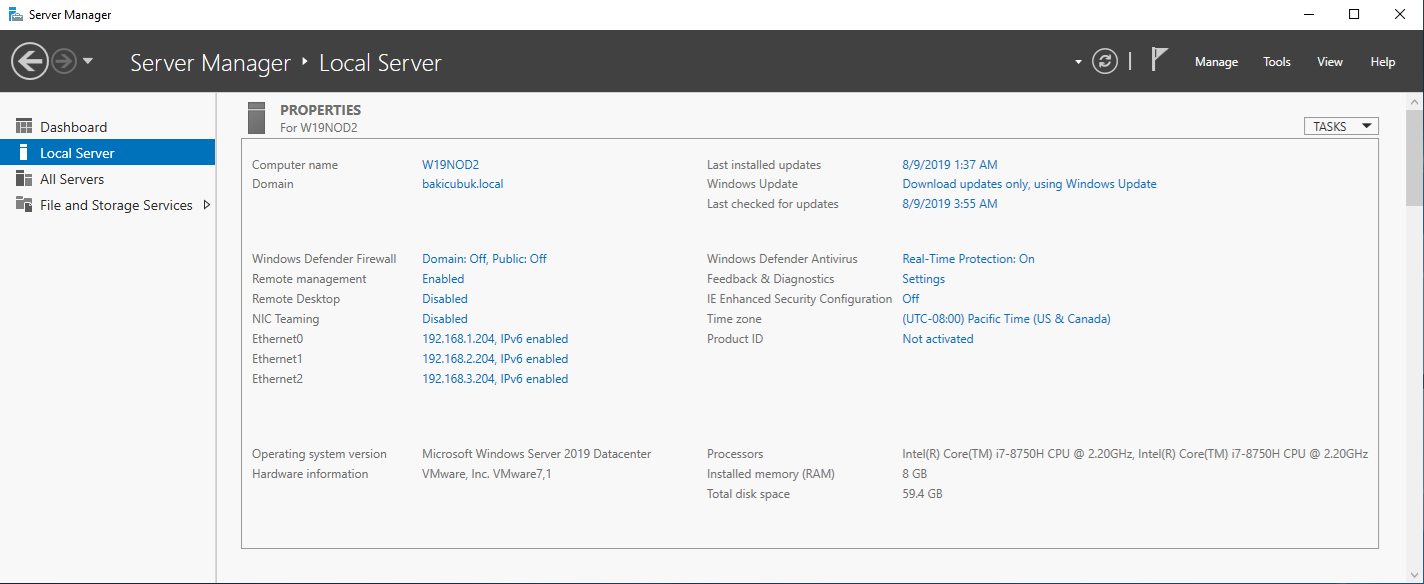Screen dimensions: 1424x584
Task: Click IE Enhanced Security Configuration Off link
Action: [911, 299]
